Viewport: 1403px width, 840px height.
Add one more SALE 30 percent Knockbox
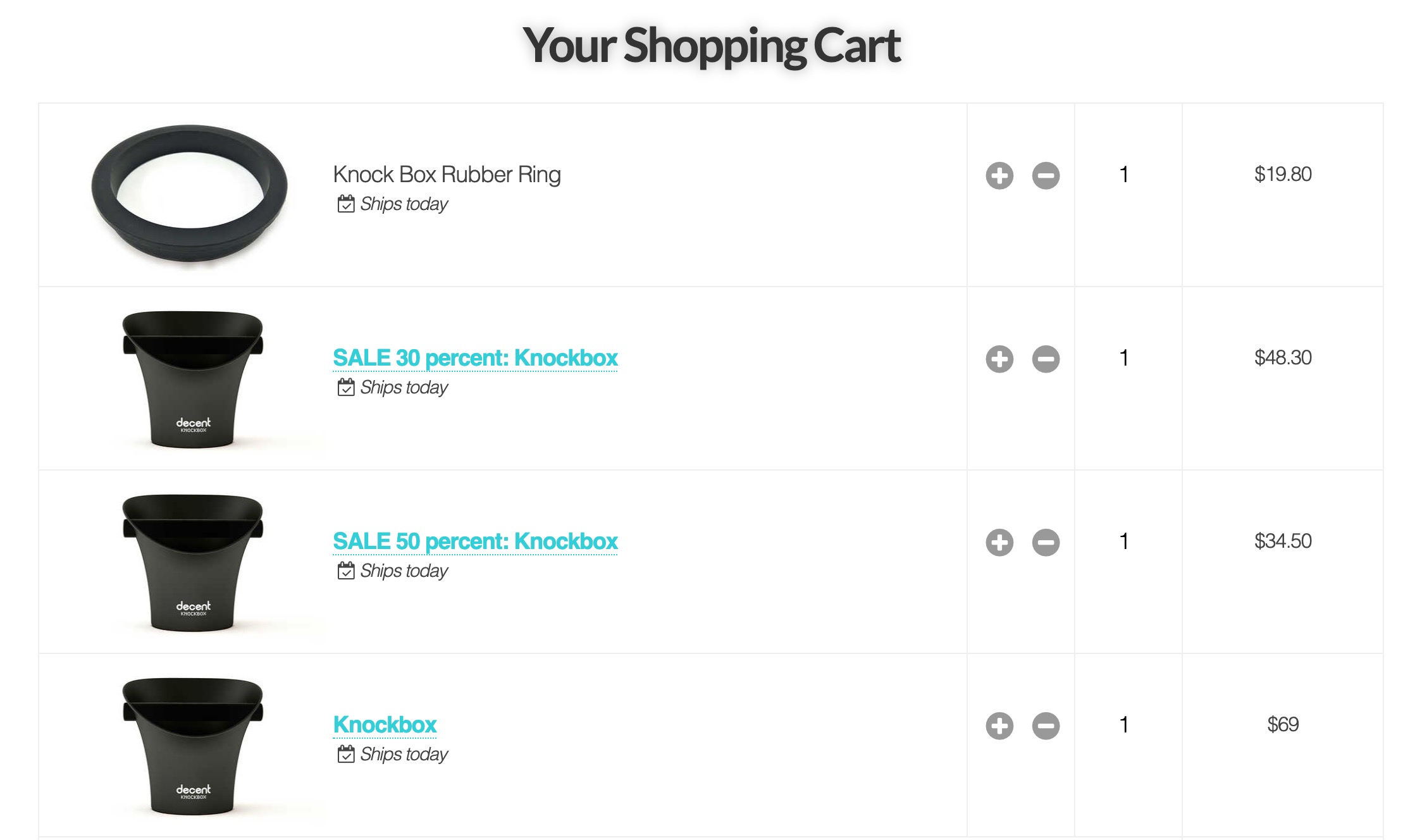coord(999,359)
